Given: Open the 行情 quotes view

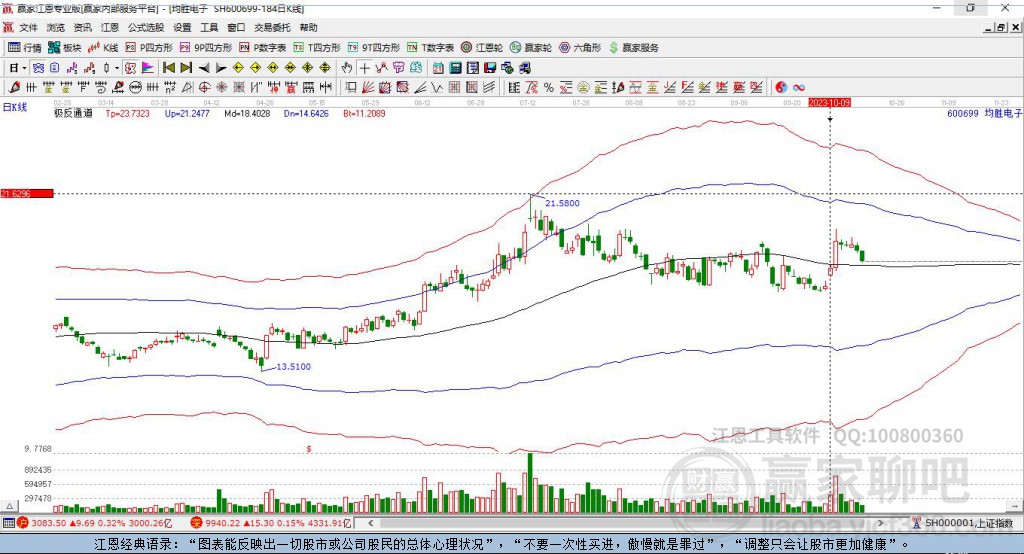Looking at the screenshot, I should click(24, 48).
